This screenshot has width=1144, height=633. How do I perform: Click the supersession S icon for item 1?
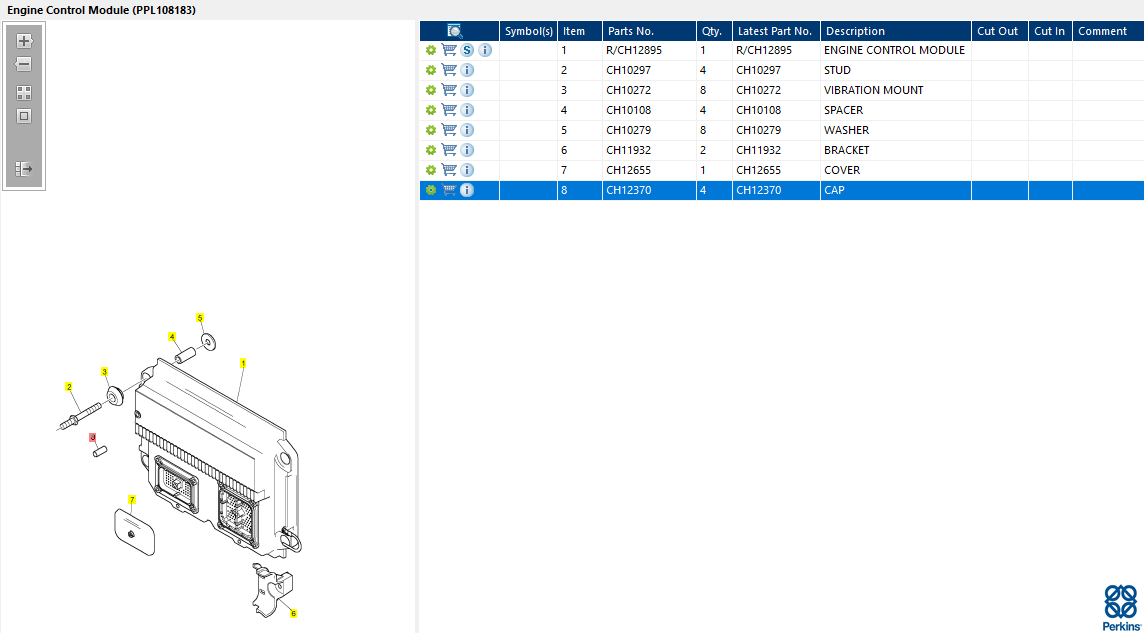tap(467, 50)
